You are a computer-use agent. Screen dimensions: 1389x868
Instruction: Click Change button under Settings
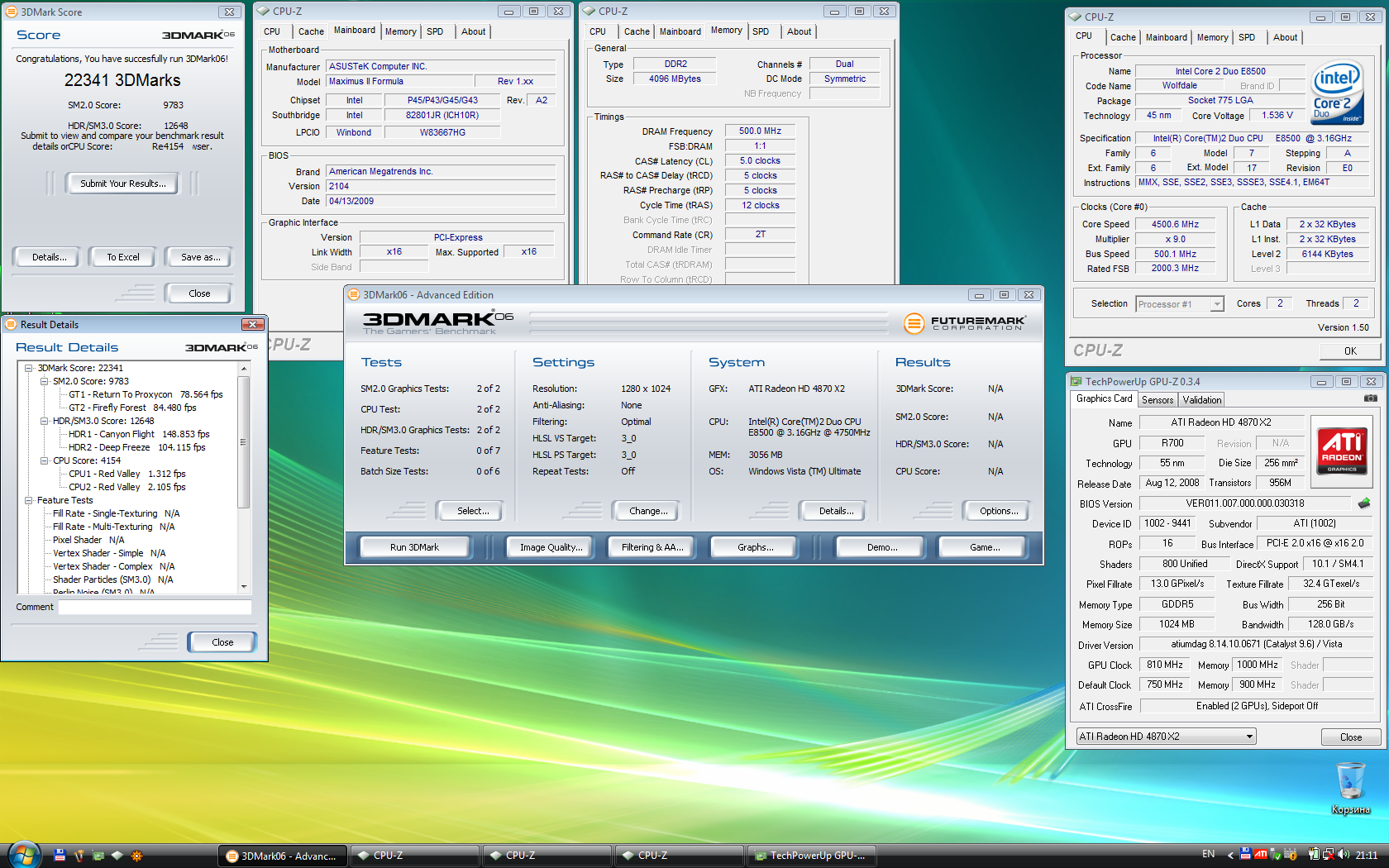tap(648, 511)
